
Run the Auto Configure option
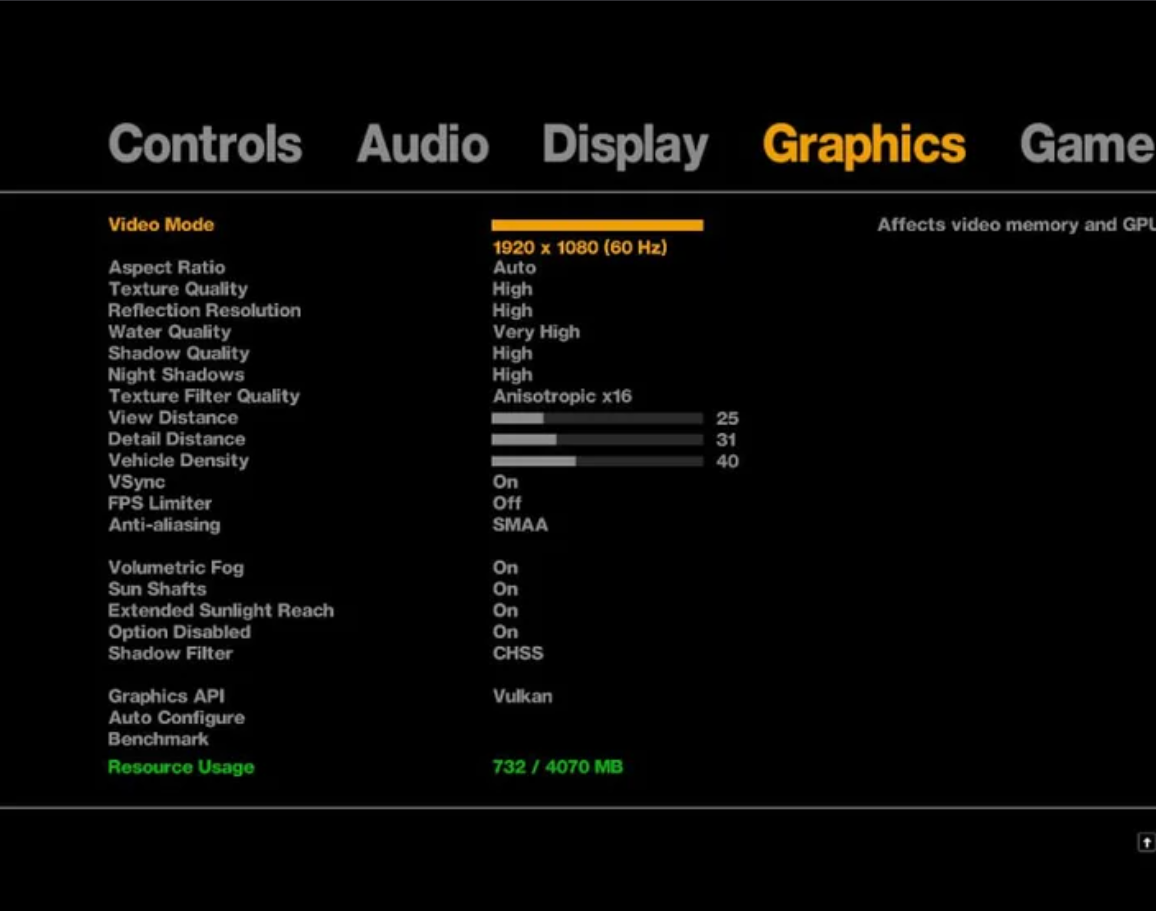[176, 718]
